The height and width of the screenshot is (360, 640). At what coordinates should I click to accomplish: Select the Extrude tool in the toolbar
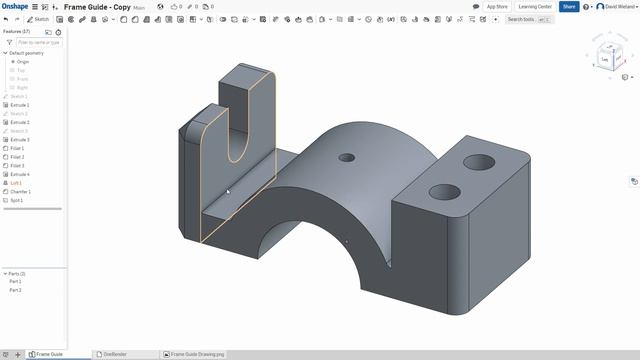click(x=60, y=19)
